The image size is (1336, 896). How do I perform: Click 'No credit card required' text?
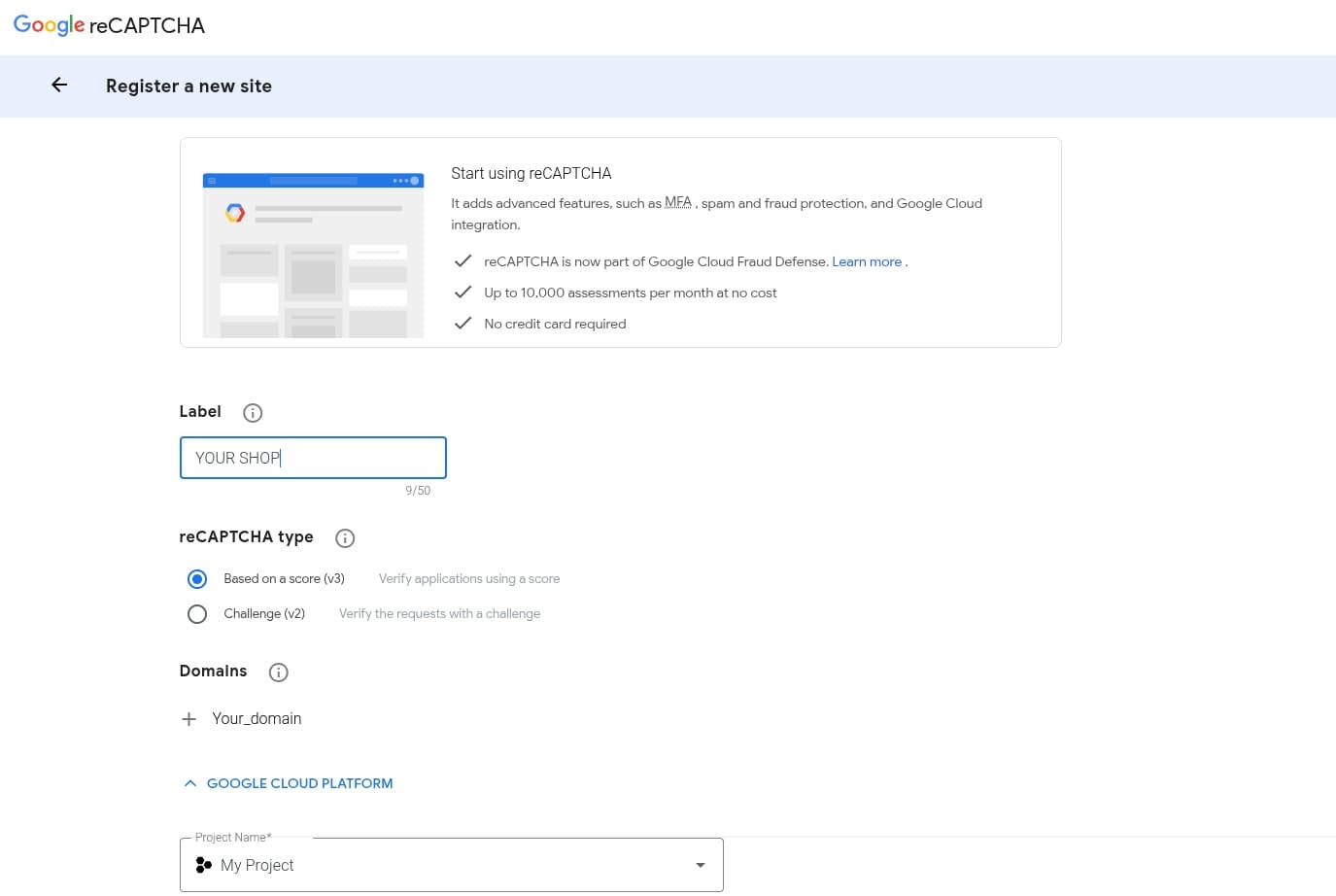555,324
